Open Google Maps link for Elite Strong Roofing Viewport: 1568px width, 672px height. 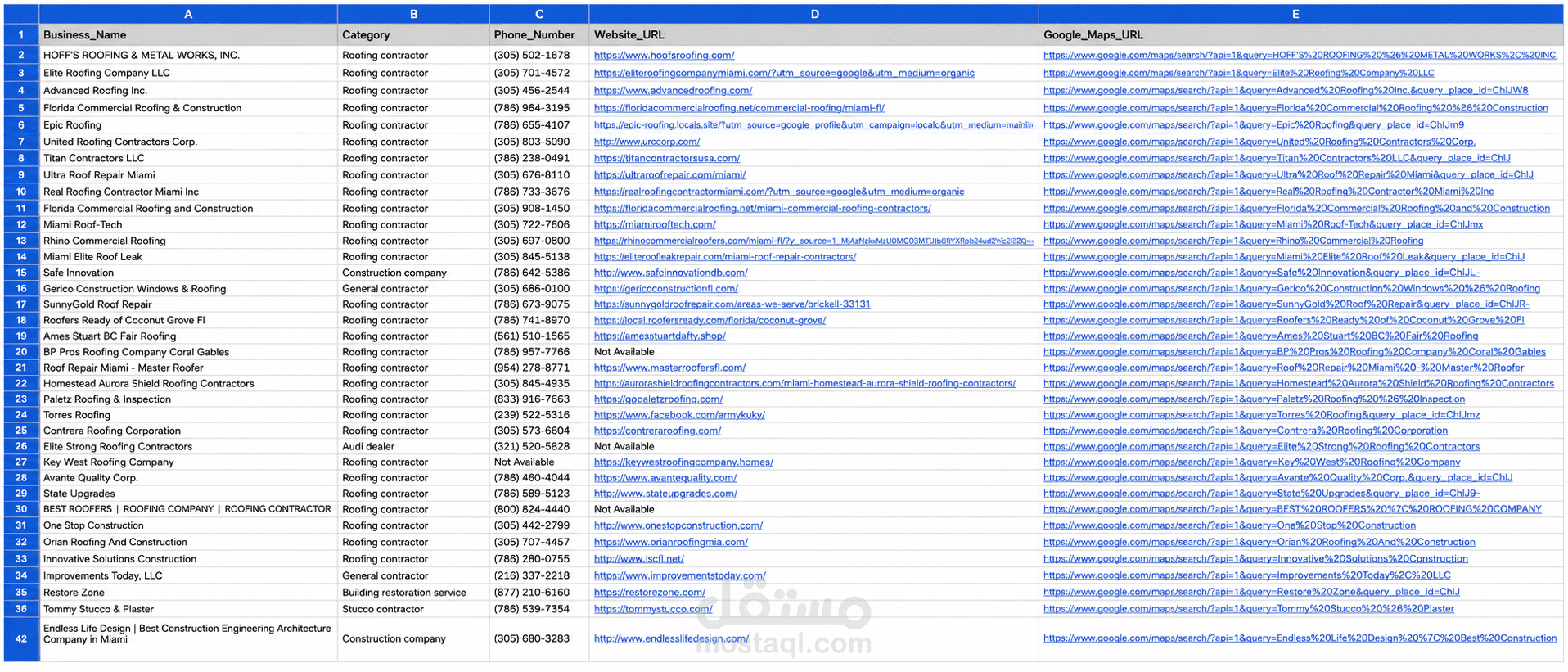pos(1262,446)
